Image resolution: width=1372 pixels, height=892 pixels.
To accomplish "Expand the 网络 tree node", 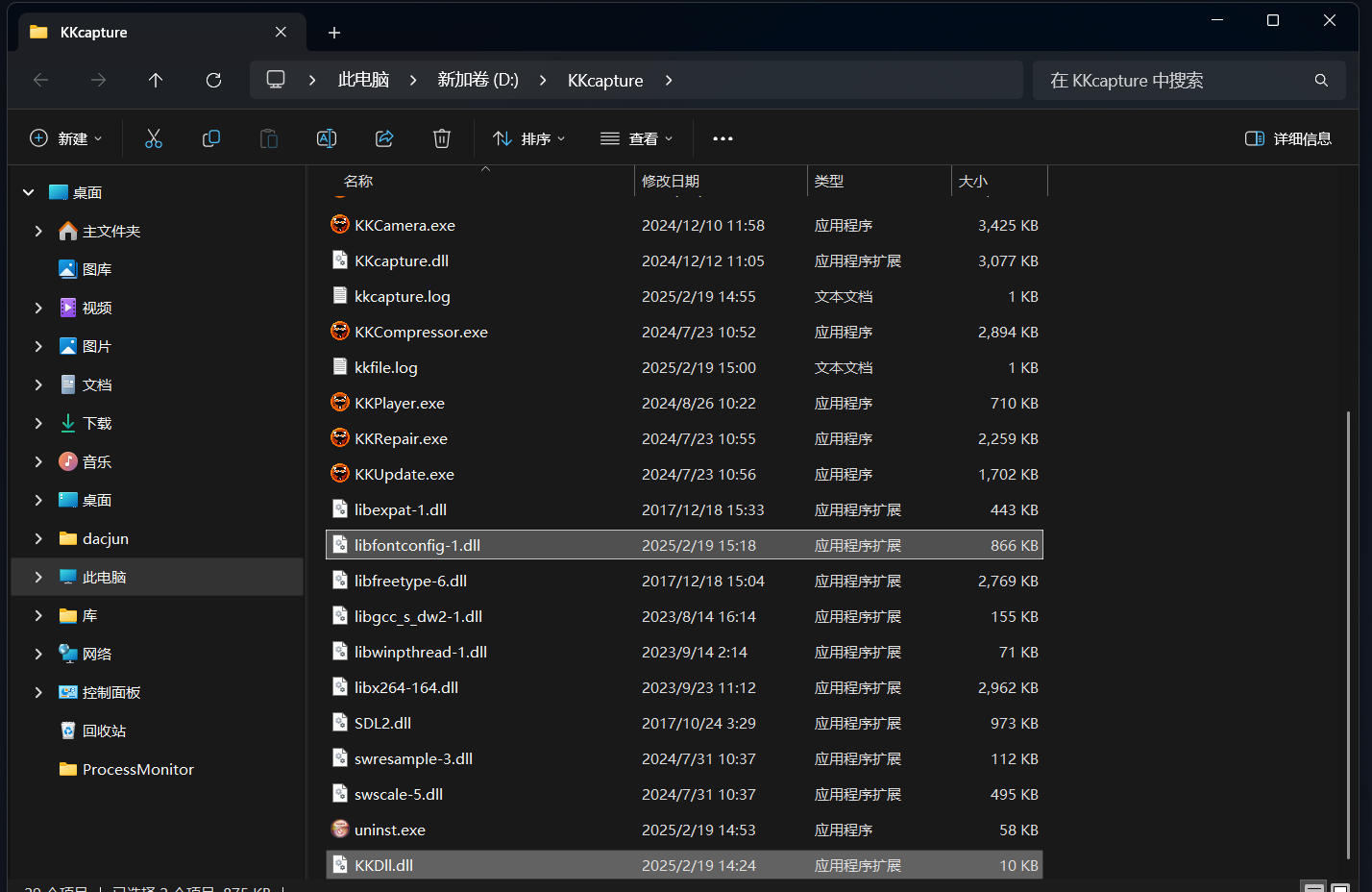I will (x=38, y=654).
